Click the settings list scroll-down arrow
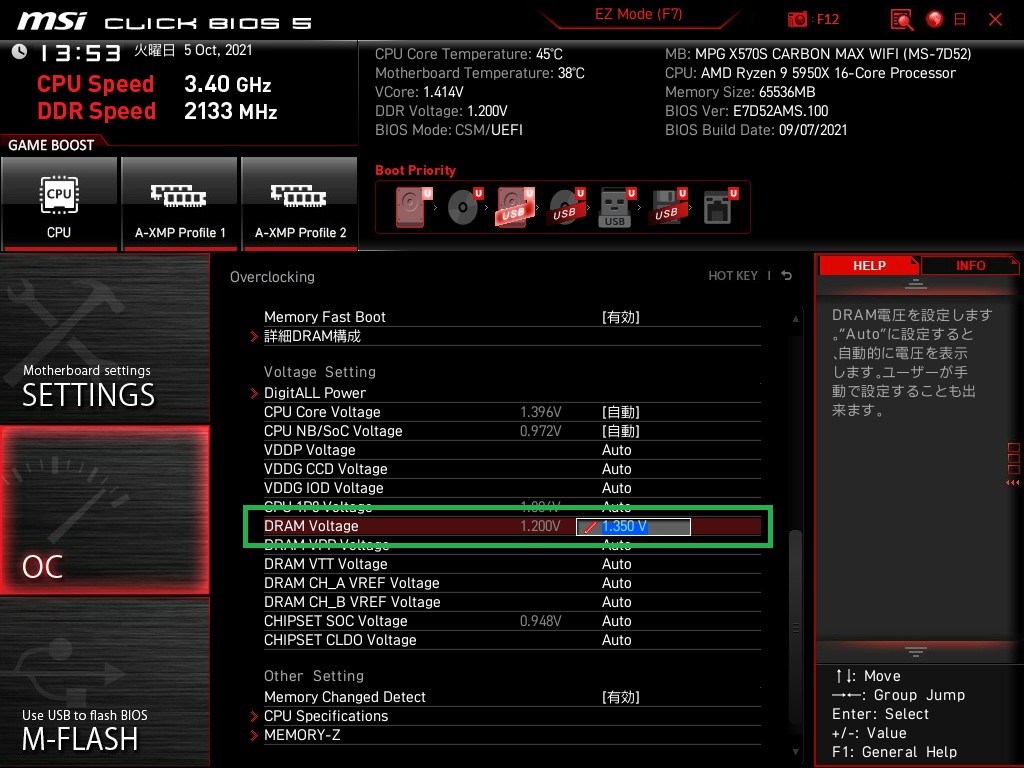The image size is (1024, 768). coord(795,752)
